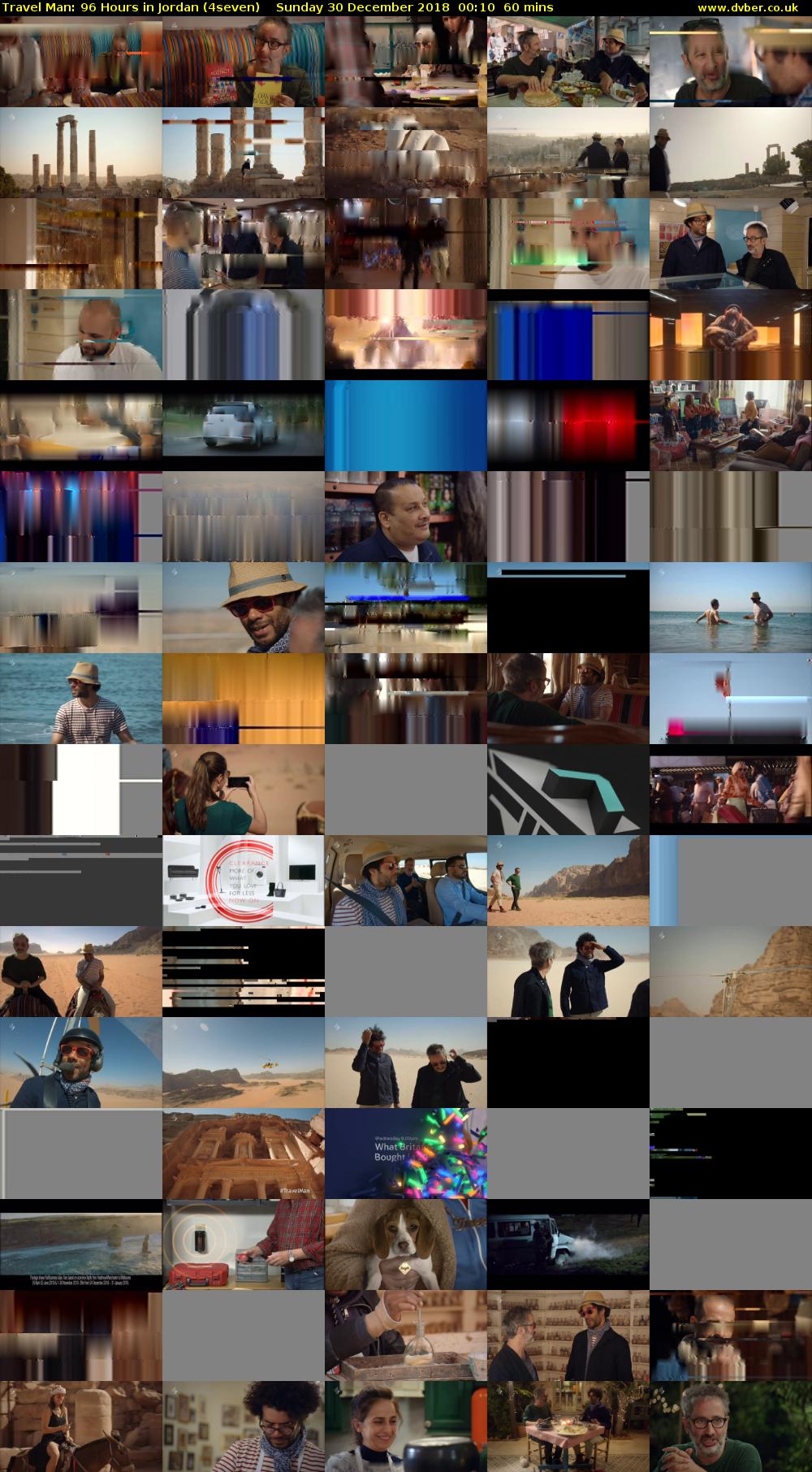This screenshot has height=1472, width=812.
Task: Open thumbnail of woman taking phone photo
Action: 244,790
